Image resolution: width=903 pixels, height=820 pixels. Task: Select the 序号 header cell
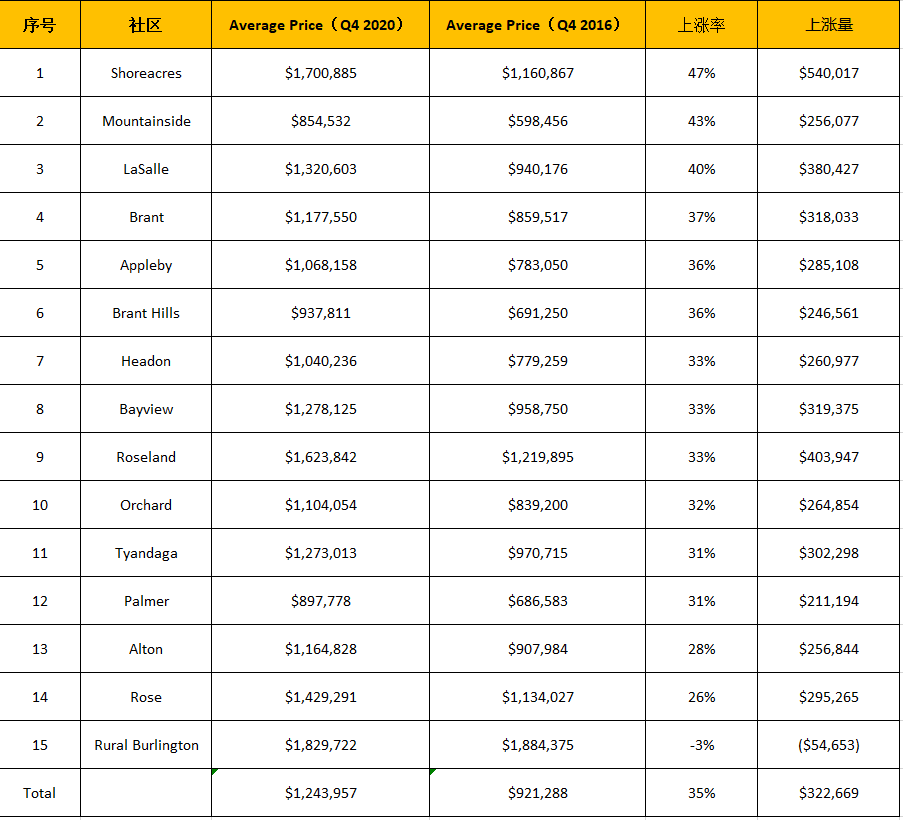click(40, 25)
